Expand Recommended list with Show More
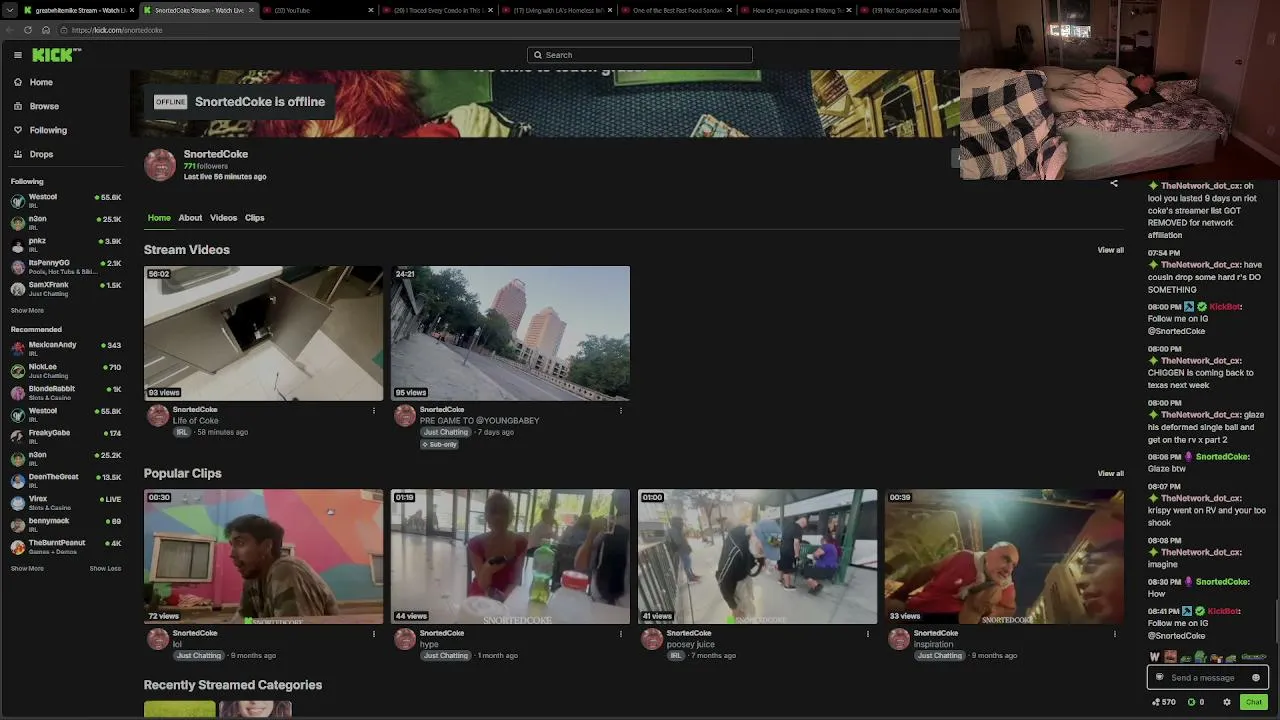Viewport: 1280px width, 720px height. click(x=27, y=568)
